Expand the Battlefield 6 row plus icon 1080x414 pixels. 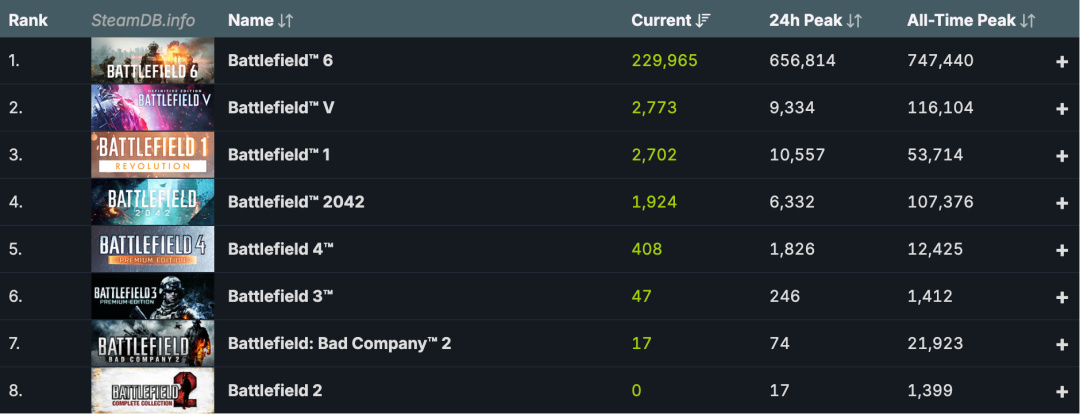[1061, 61]
